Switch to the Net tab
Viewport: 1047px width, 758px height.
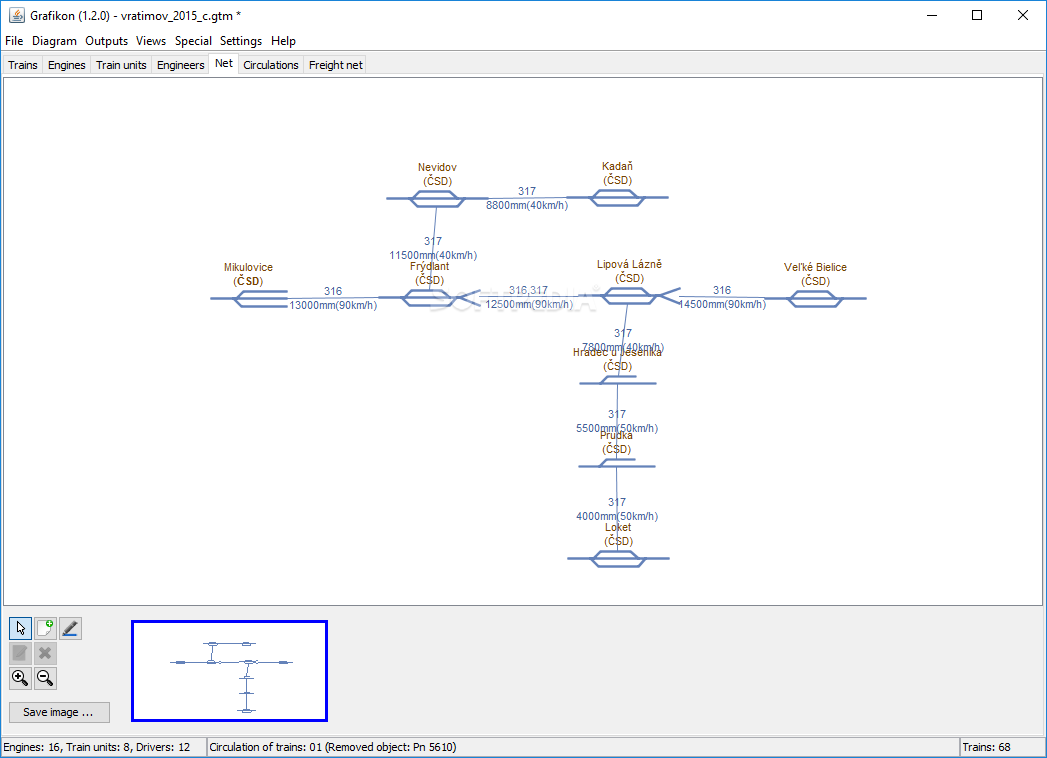224,63
